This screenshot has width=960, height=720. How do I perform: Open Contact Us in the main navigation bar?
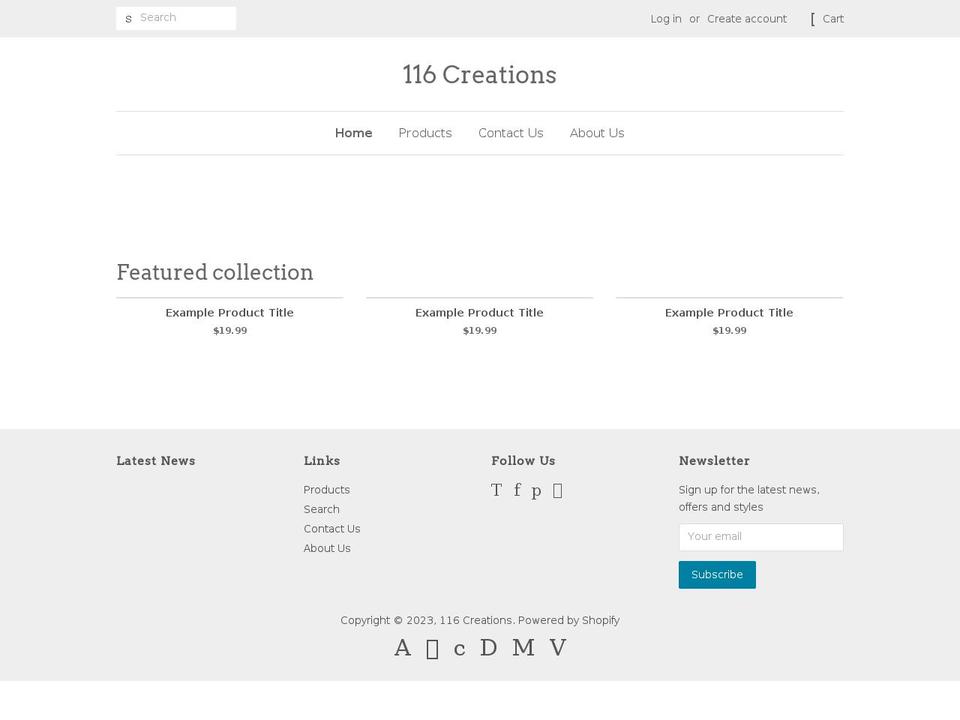511,133
